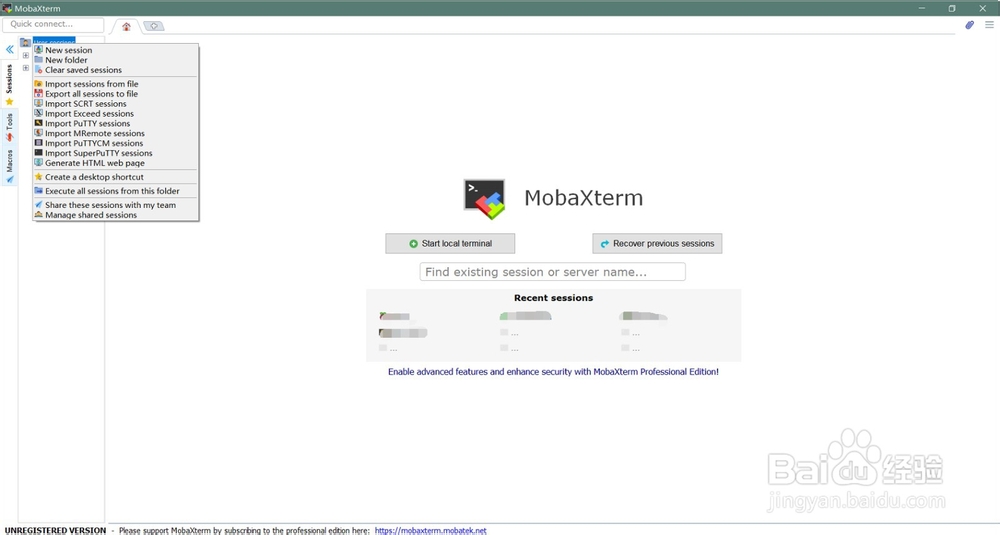The image size is (1000, 535).
Task: Select Execute all sessions from this folder
Action: click(x=115, y=191)
